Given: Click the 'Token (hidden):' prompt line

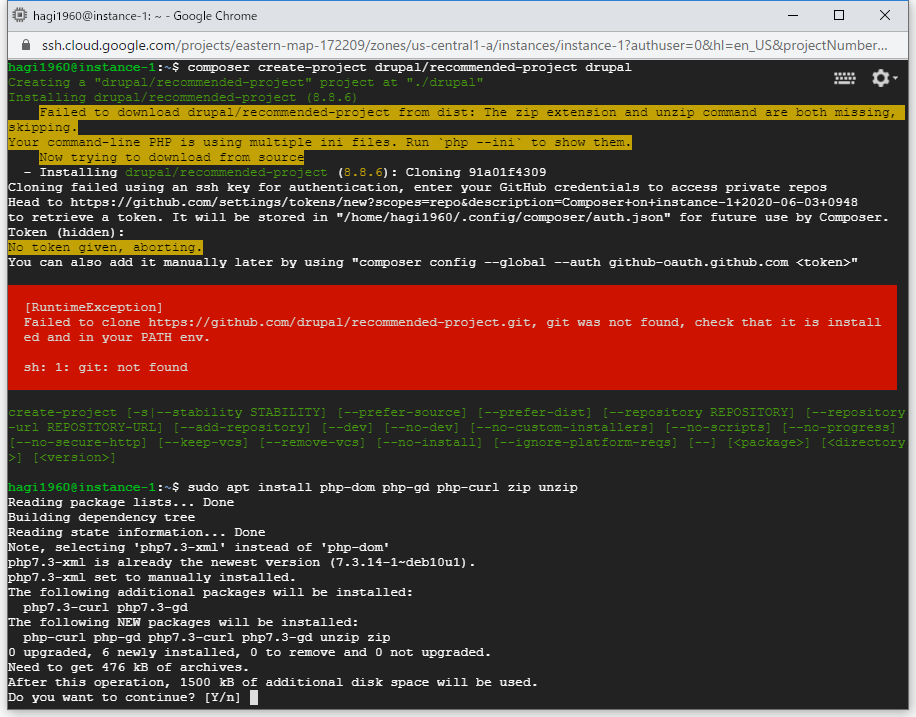Looking at the screenshot, I should click(66, 233).
